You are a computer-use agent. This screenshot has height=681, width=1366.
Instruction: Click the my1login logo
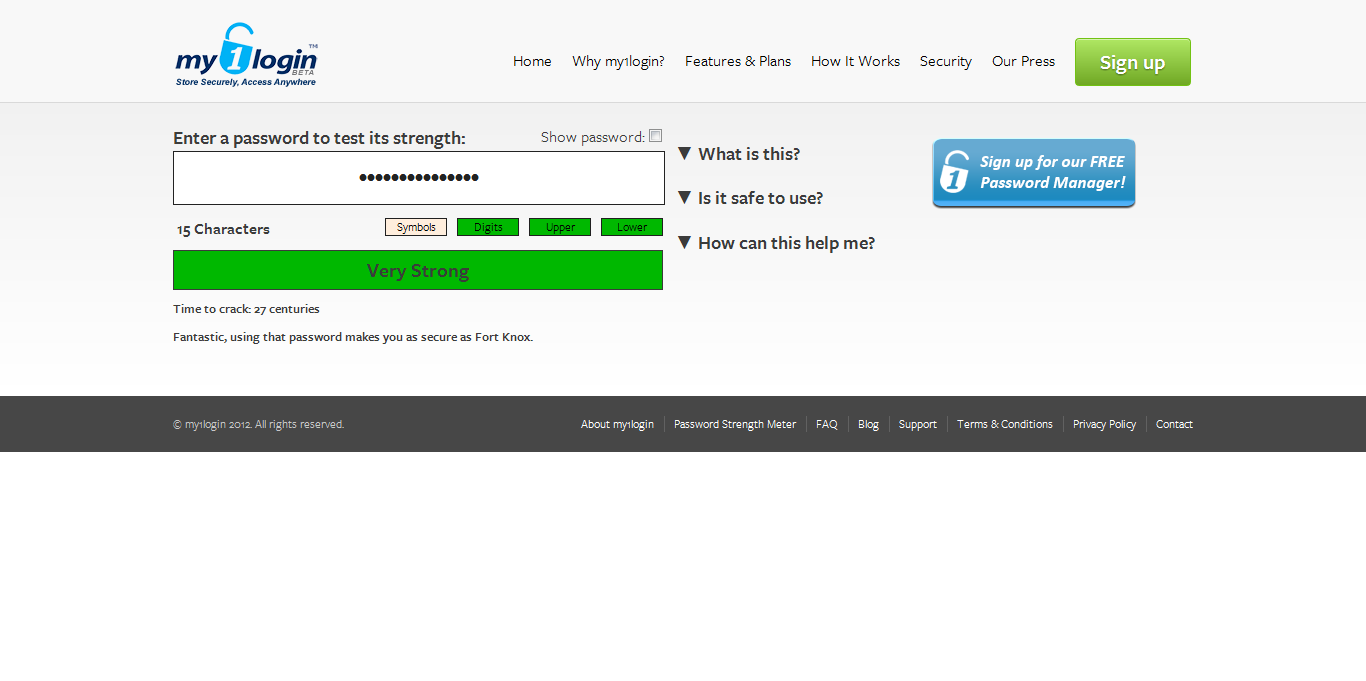click(246, 56)
